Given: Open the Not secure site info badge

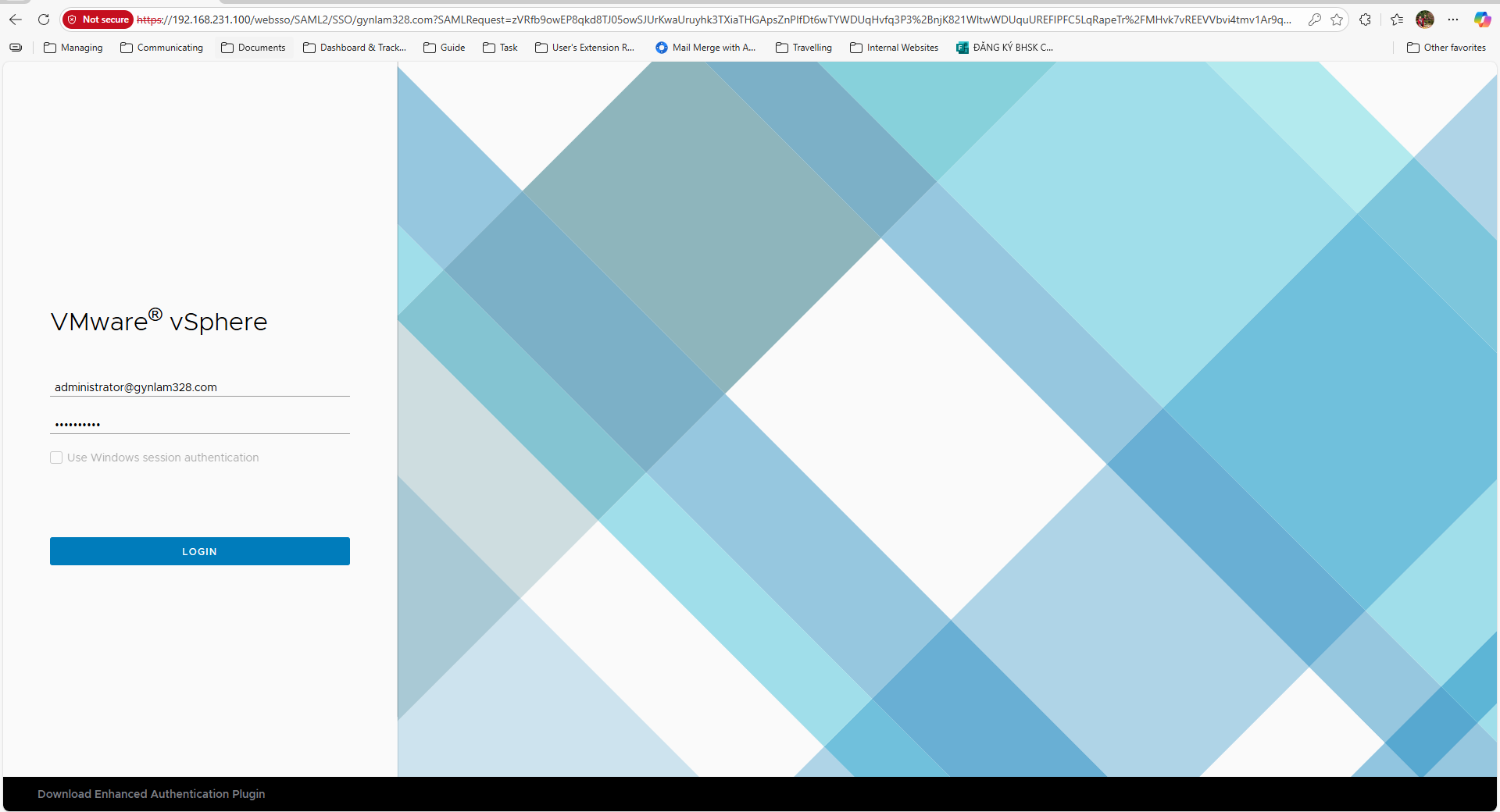Looking at the screenshot, I should click(98, 20).
